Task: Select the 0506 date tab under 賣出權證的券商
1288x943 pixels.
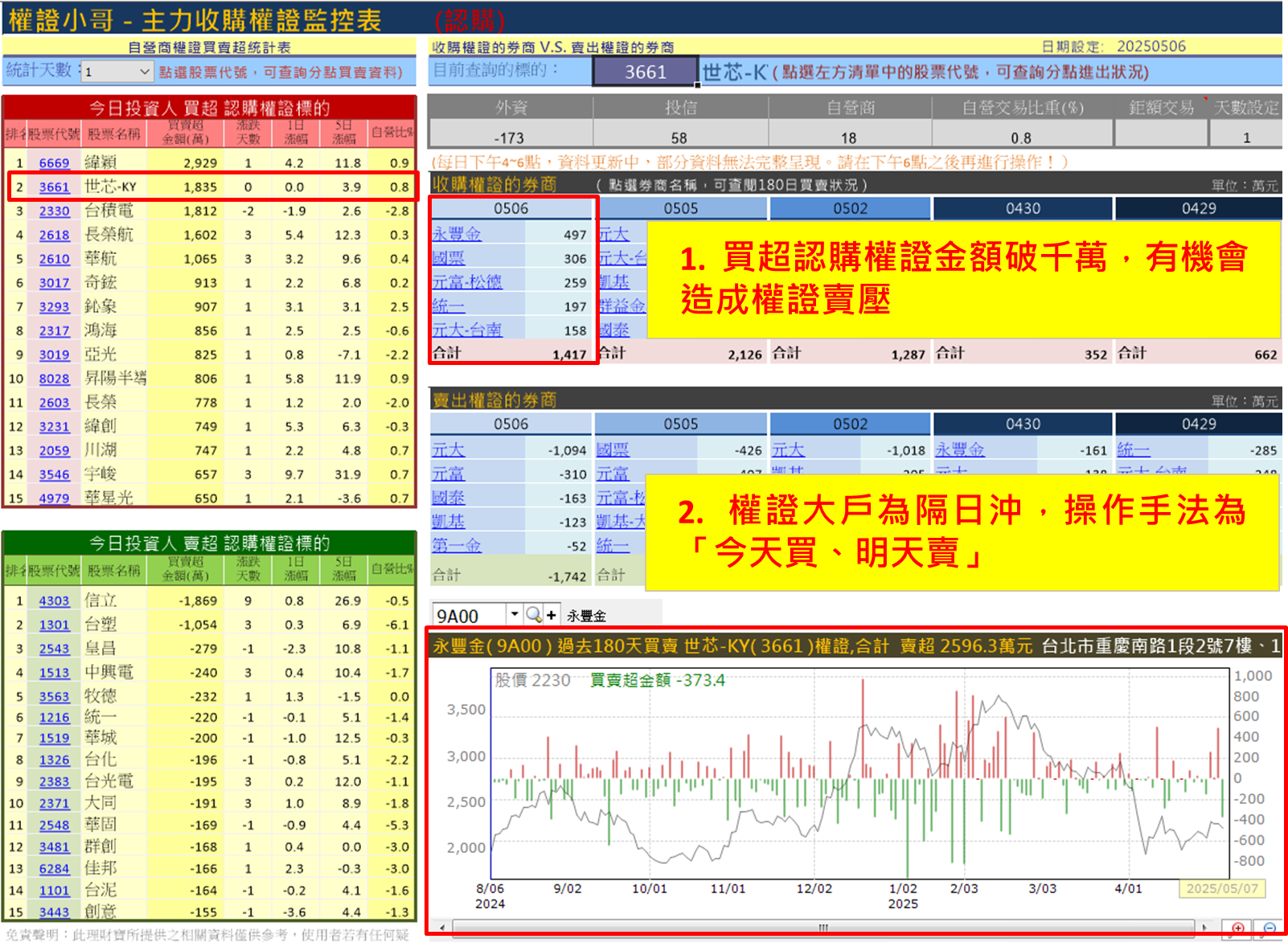Action: pyautogui.click(x=511, y=424)
